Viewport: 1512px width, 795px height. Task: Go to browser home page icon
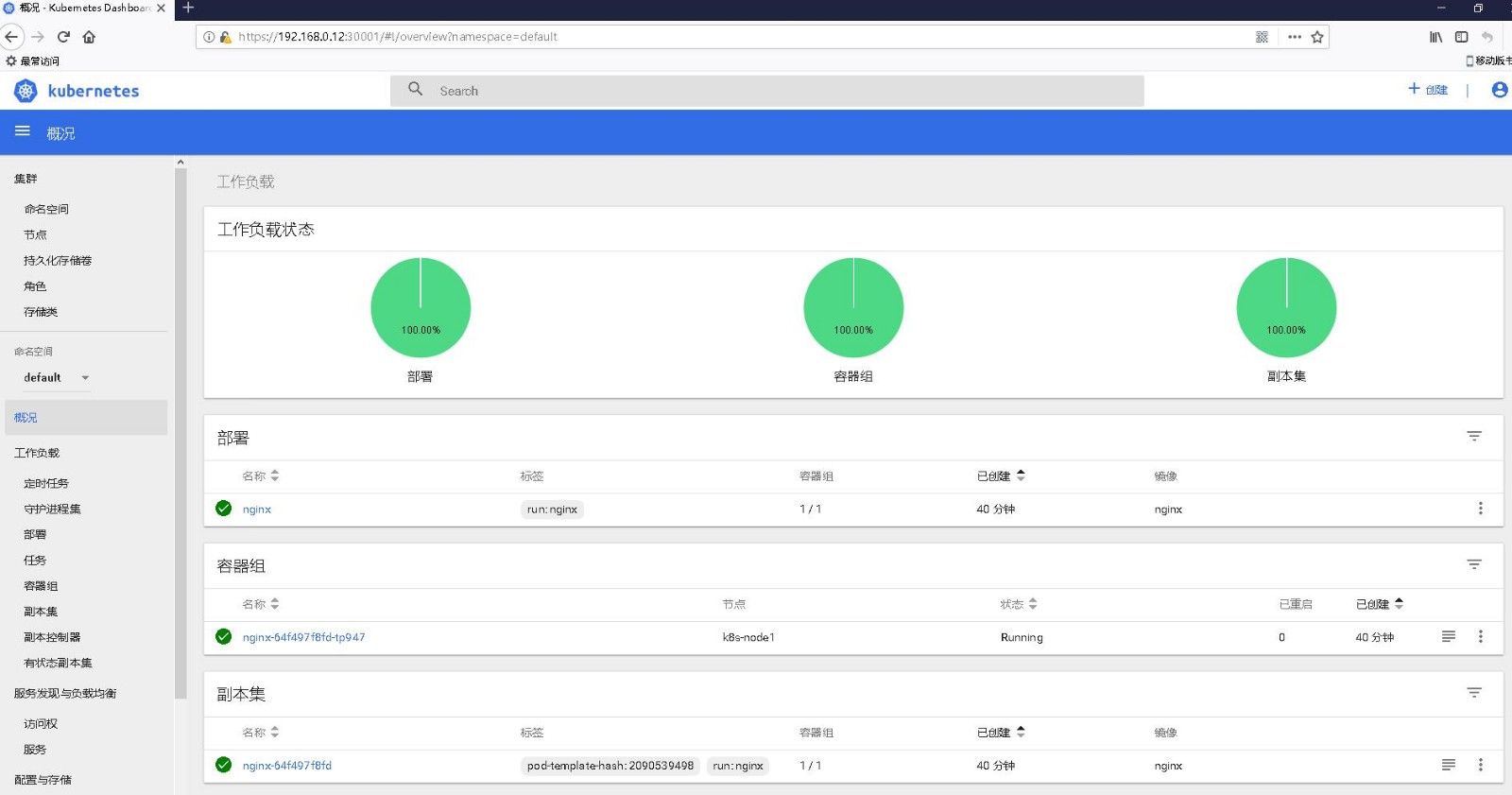(x=89, y=37)
